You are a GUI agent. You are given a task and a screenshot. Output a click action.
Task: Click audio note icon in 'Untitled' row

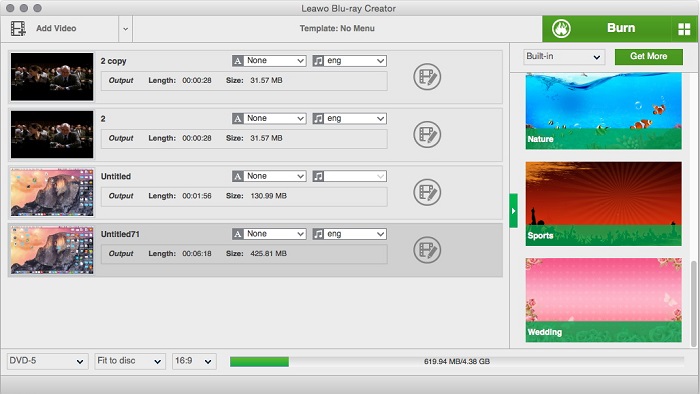click(318, 176)
